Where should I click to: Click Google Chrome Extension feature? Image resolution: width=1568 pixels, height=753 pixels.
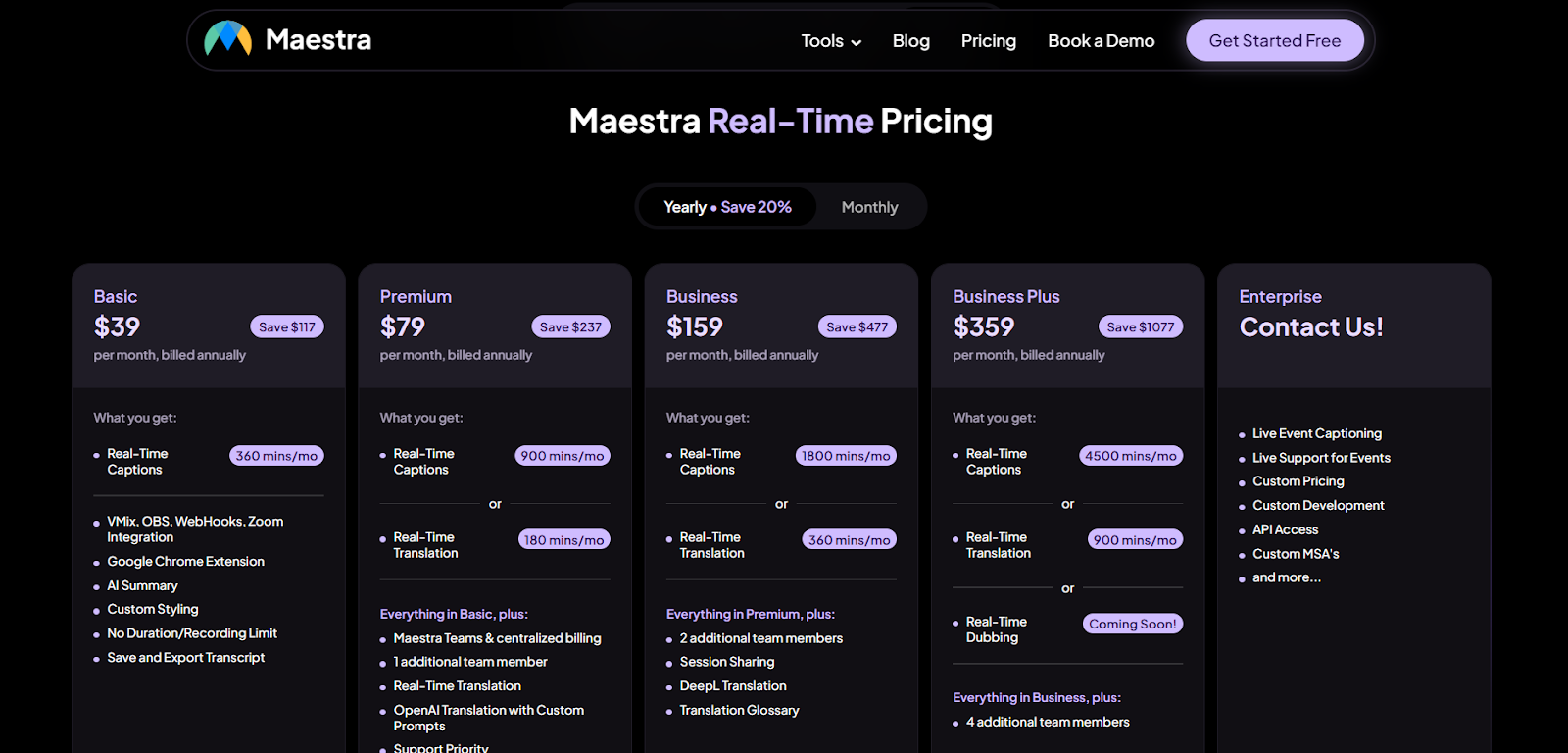click(x=185, y=562)
